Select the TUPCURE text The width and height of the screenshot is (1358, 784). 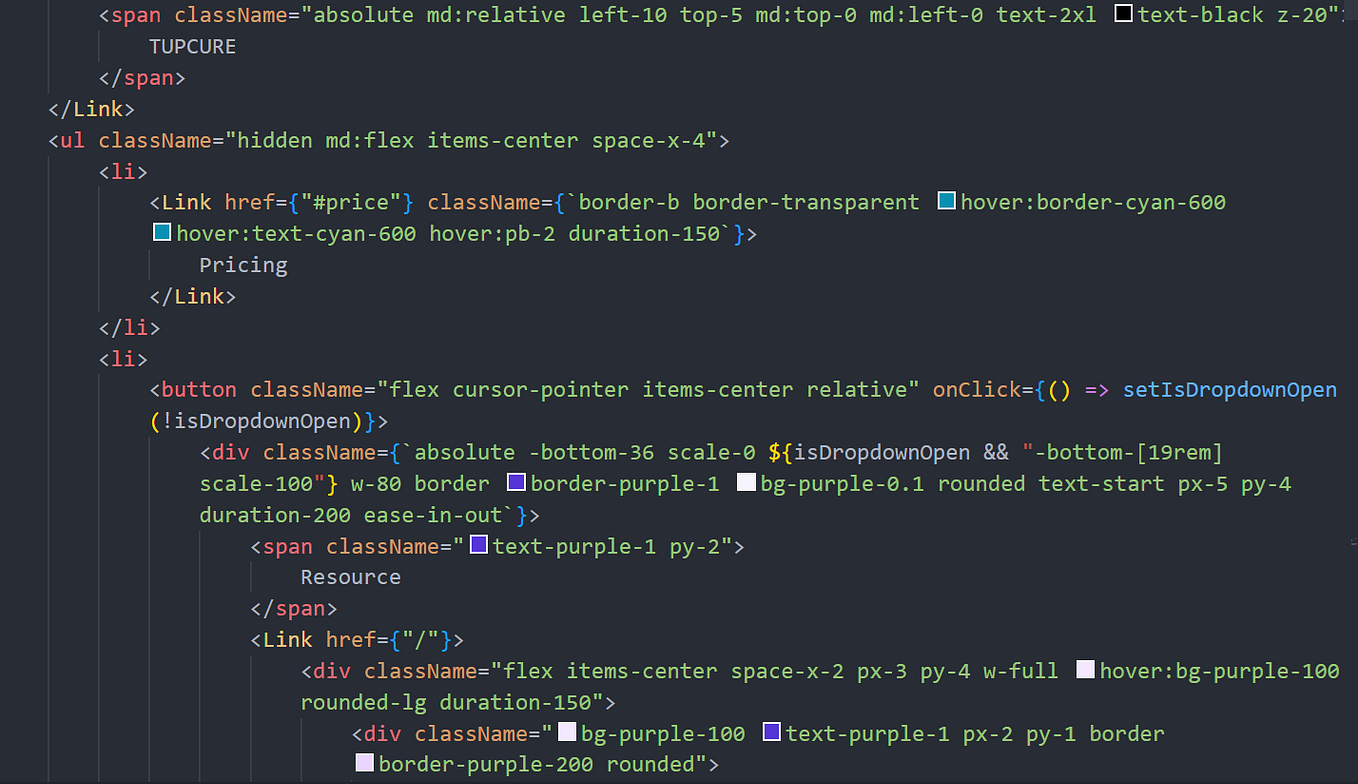[x=193, y=45]
